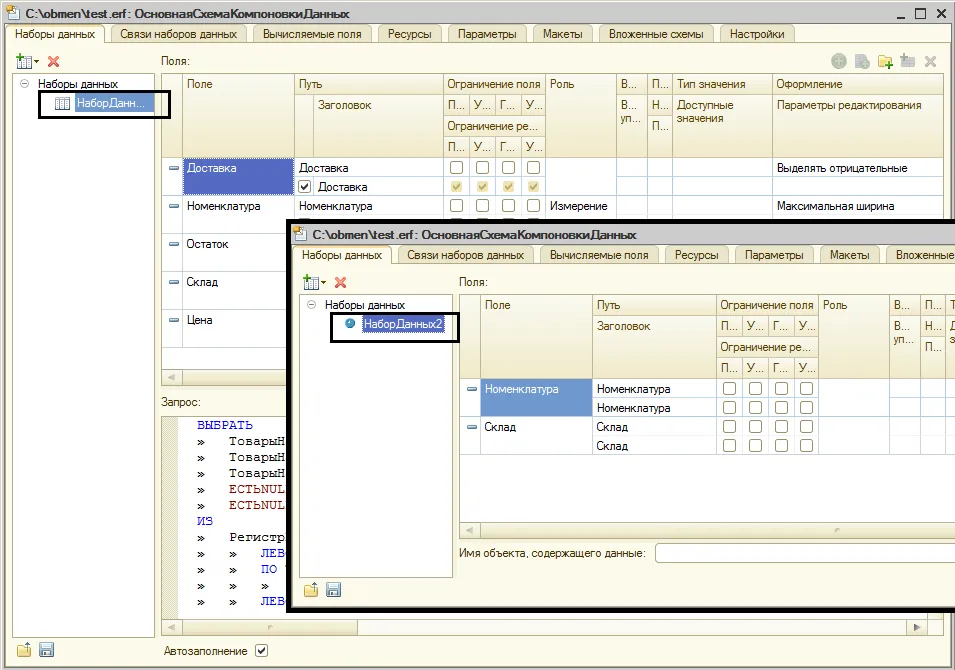Click the add data set icon in back window

click(x=24, y=62)
